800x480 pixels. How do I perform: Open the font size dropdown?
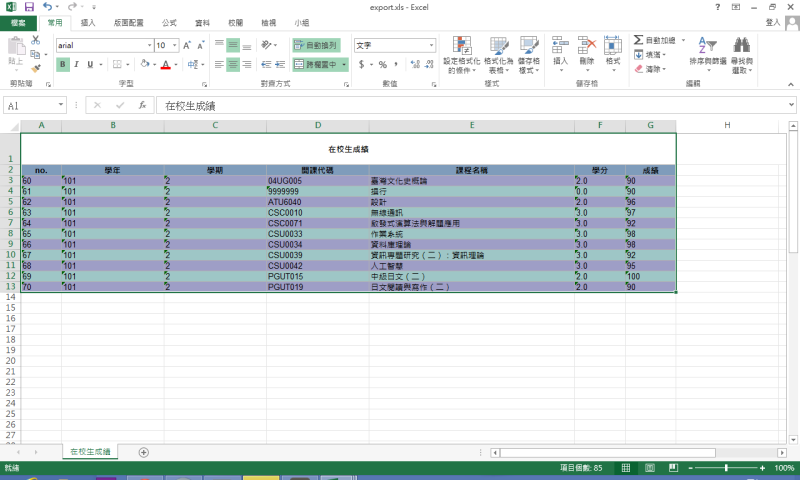175,45
